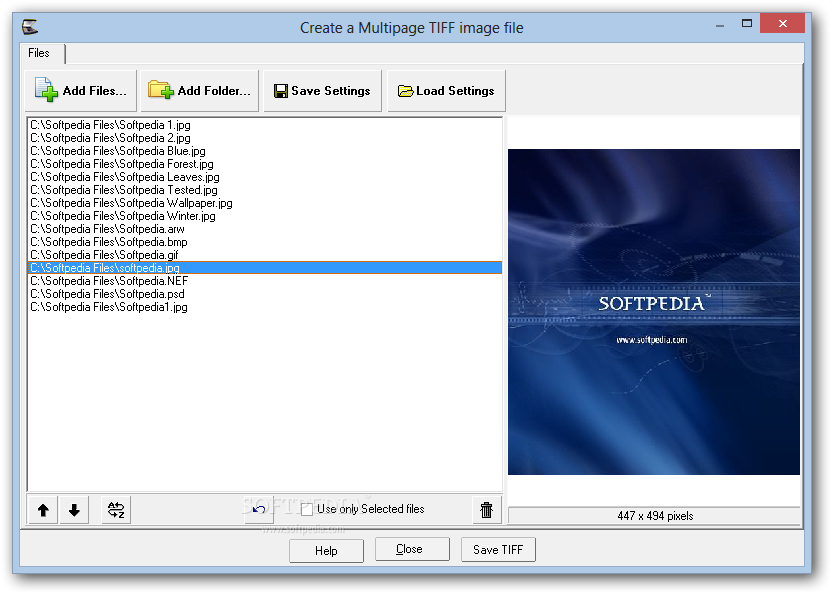Minimize the TIFF creator window
Viewport: 832px width, 594px height.
pyautogui.click(x=720, y=24)
